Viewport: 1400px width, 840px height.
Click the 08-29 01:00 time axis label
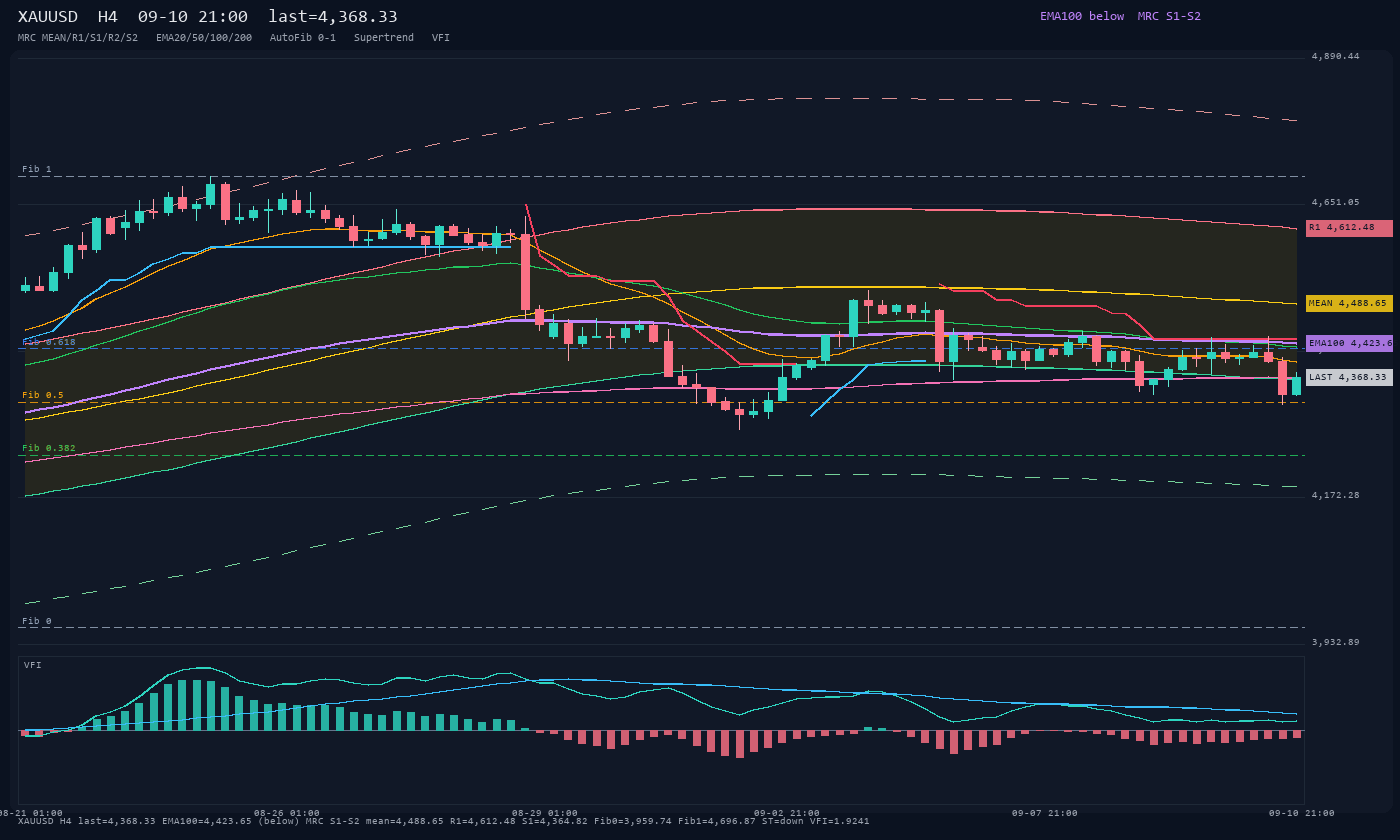(545, 813)
